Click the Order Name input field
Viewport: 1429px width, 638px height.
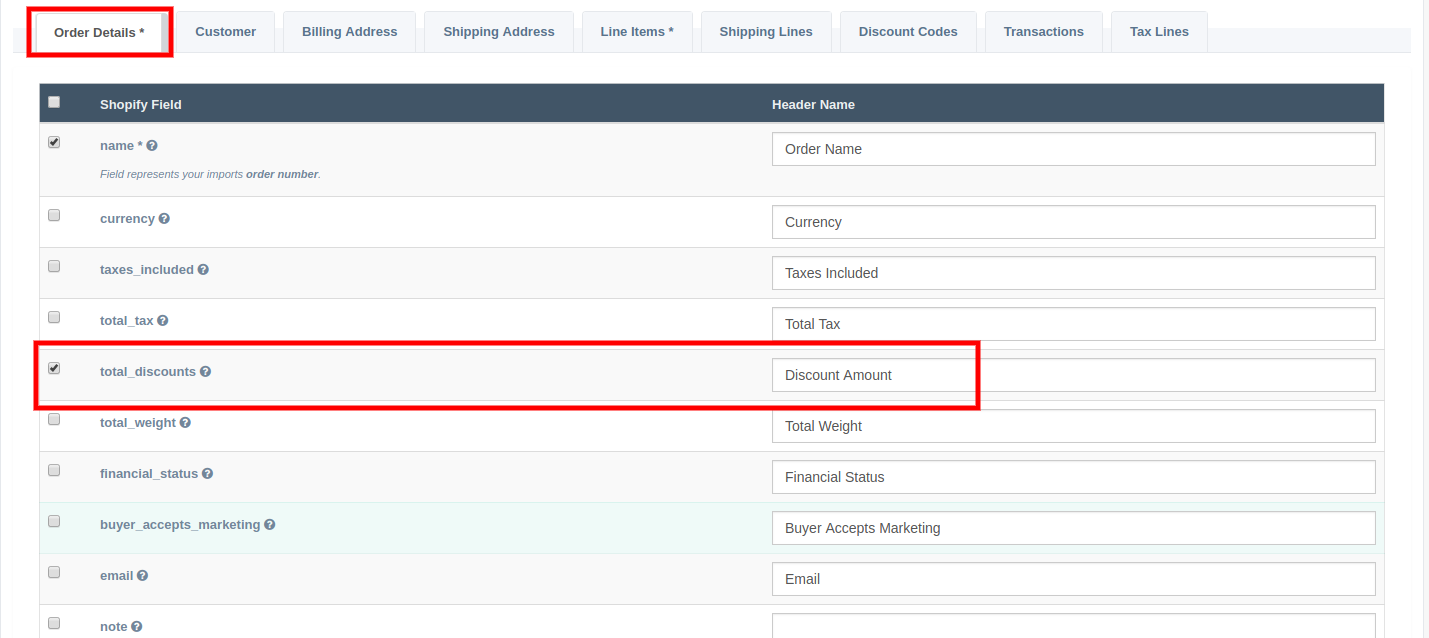1073,149
